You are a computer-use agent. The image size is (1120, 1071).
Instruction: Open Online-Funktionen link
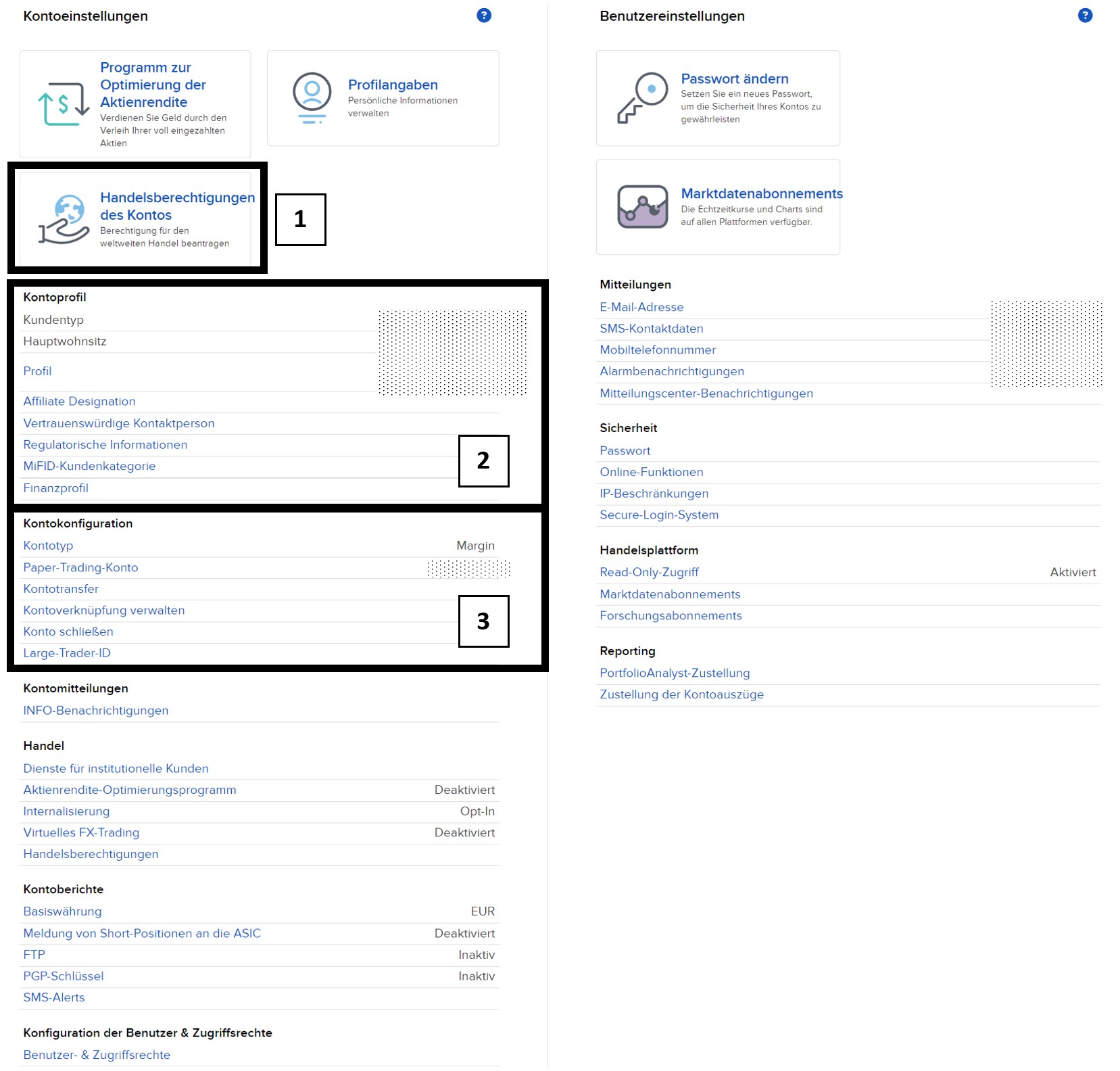tap(651, 472)
